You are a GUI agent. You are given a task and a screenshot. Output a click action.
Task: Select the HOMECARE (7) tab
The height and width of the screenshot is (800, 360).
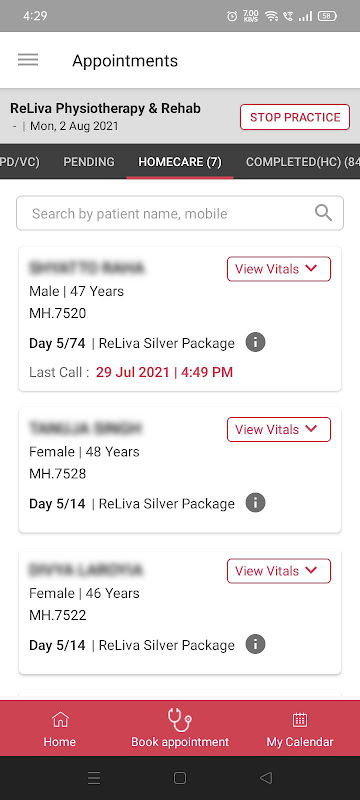[180, 162]
